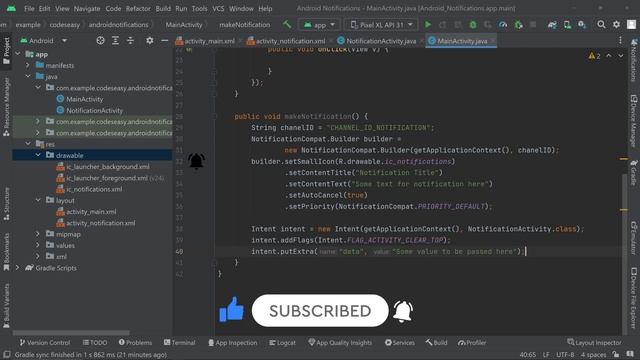Image resolution: width=640 pixels, height=360 pixels.
Task: Open editor tabs more options menu
Action: (x=620, y=40)
